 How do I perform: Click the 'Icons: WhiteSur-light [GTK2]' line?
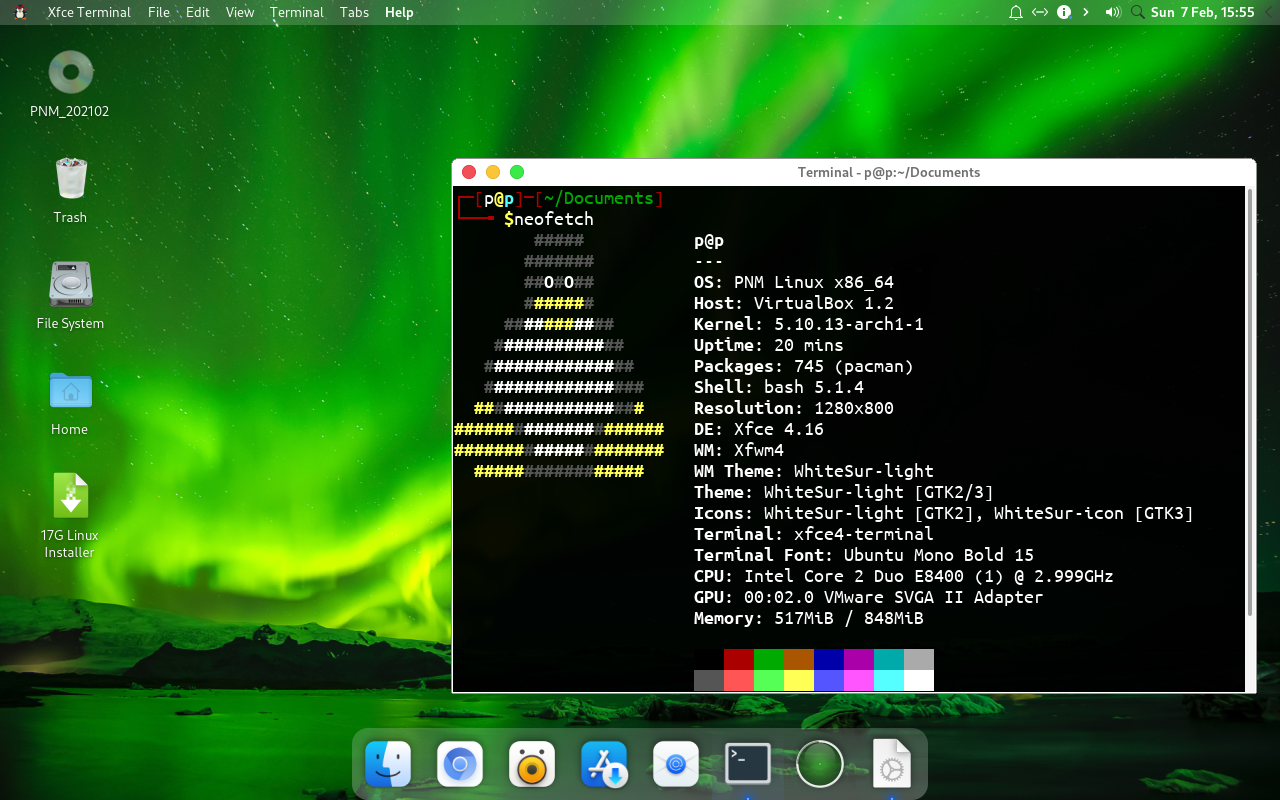click(944, 513)
